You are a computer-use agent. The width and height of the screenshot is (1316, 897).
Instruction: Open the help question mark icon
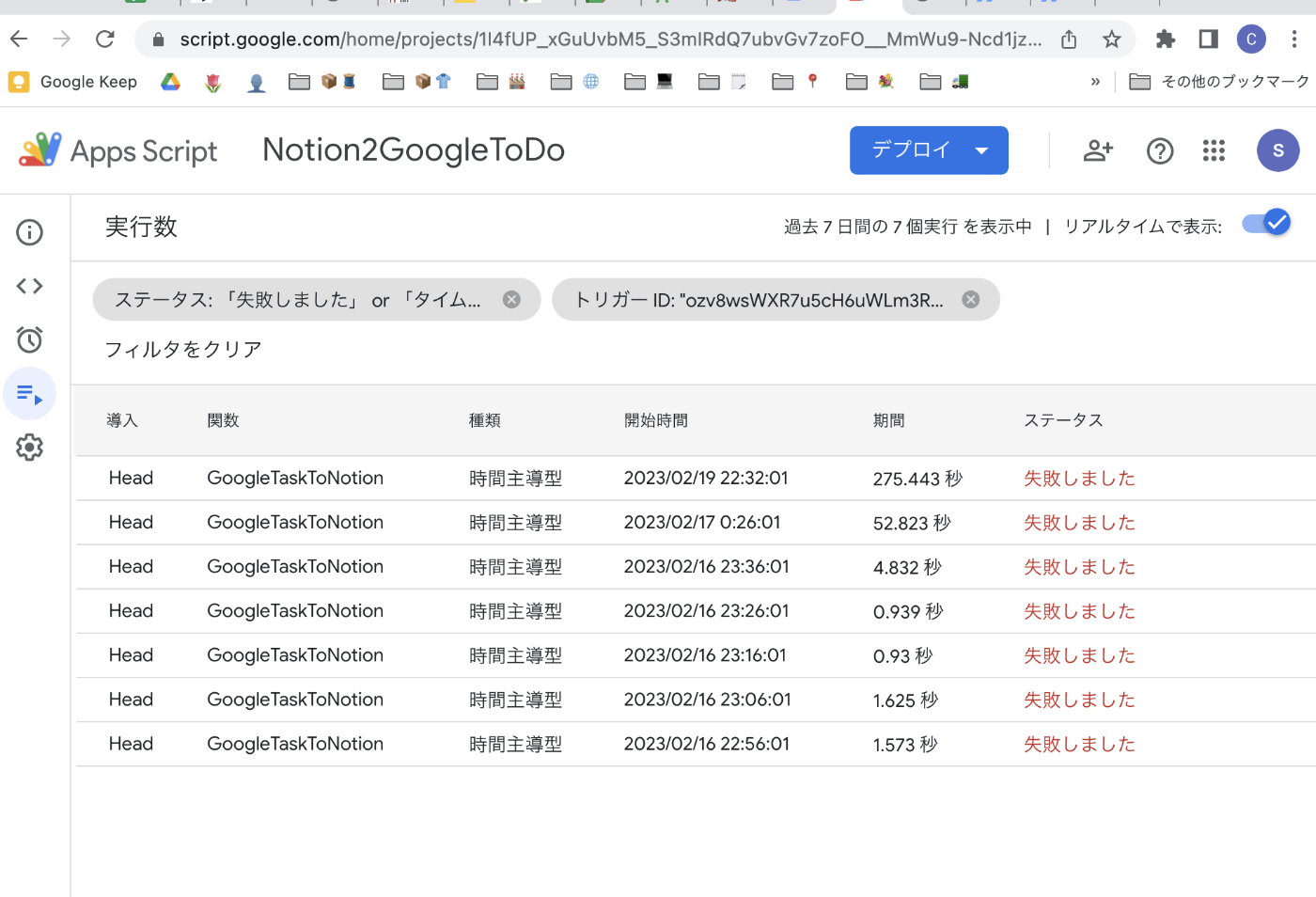click(1160, 150)
